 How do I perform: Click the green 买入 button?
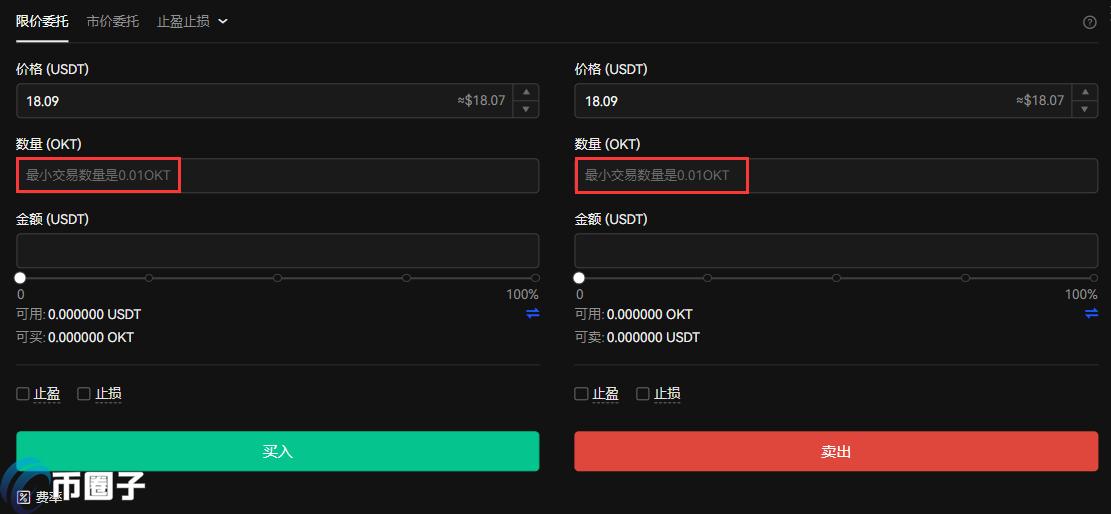click(x=278, y=451)
